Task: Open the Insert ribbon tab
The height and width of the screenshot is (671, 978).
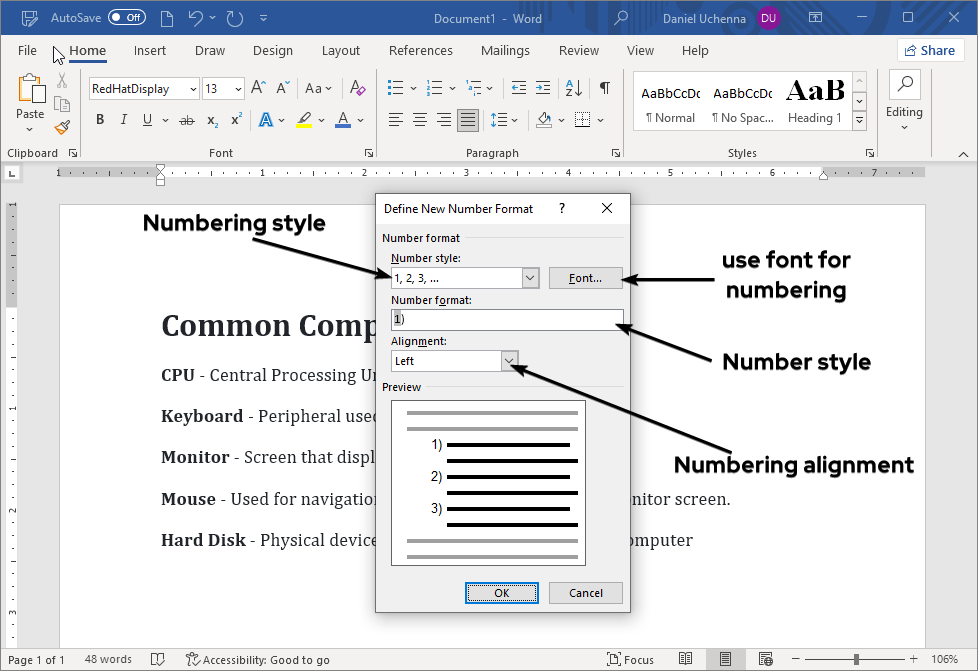Action: pyautogui.click(x=150, y=51)
